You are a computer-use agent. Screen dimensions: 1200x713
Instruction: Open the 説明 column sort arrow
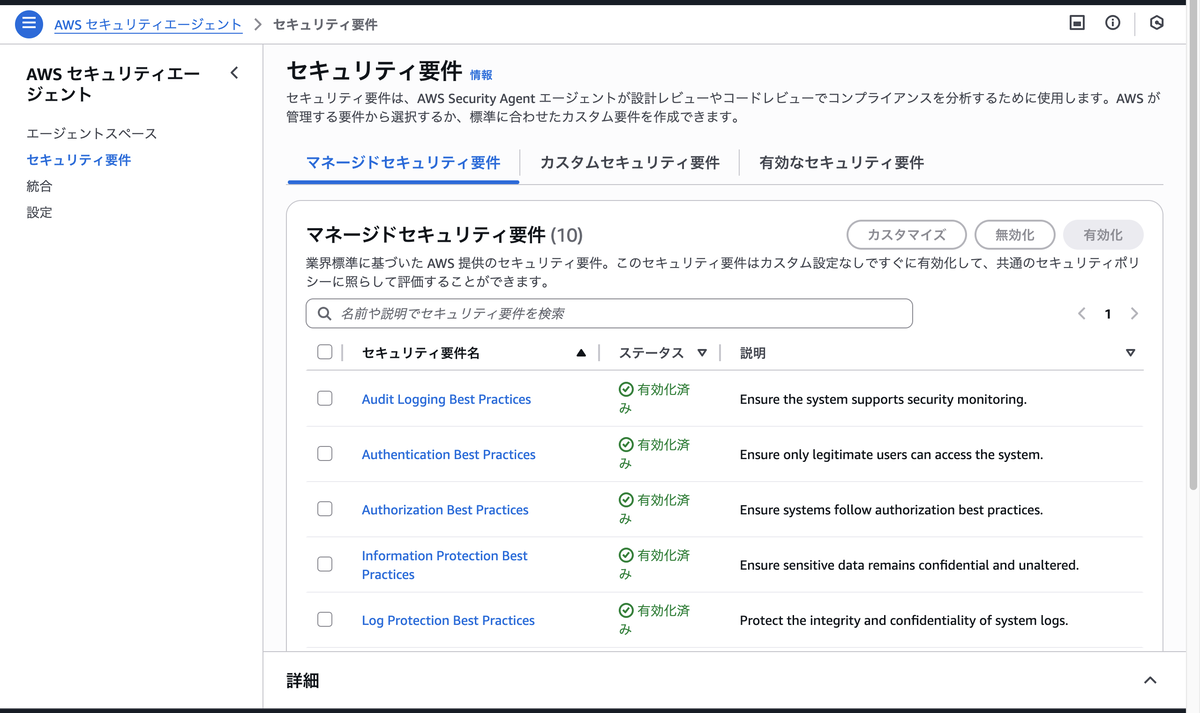pyautogui.click(x=1131, y=353)
